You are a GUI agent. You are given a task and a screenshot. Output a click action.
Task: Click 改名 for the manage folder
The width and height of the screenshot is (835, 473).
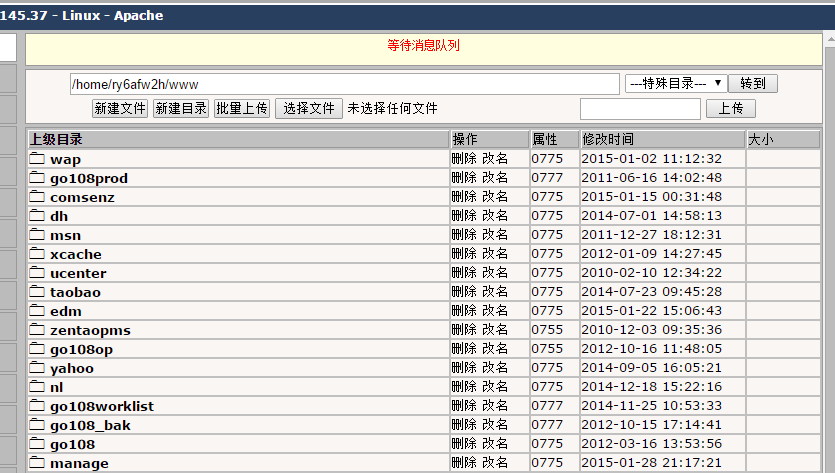click(495, 462)
